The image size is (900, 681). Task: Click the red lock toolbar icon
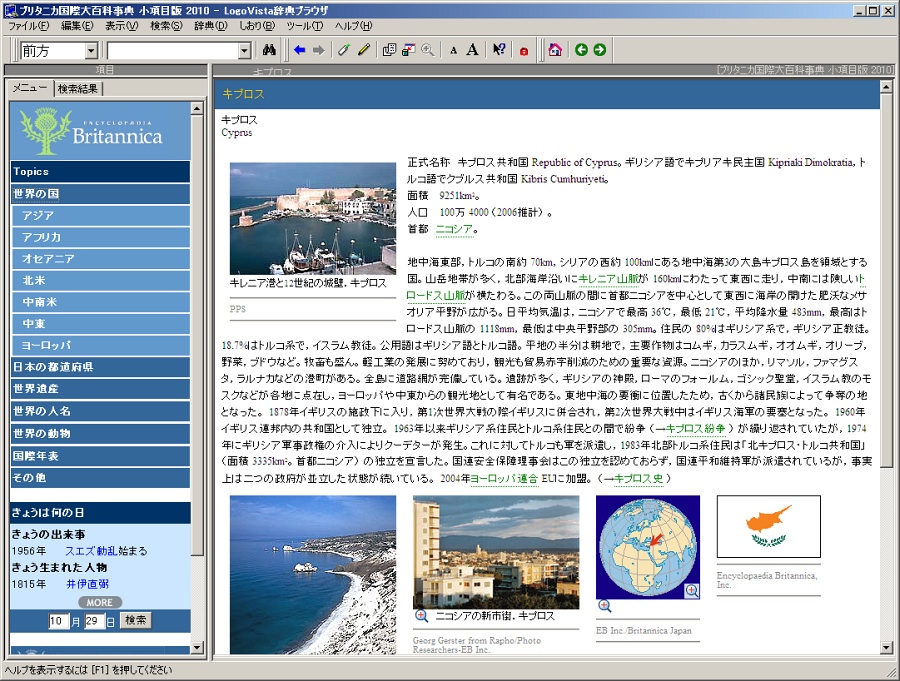click(524, 51)
